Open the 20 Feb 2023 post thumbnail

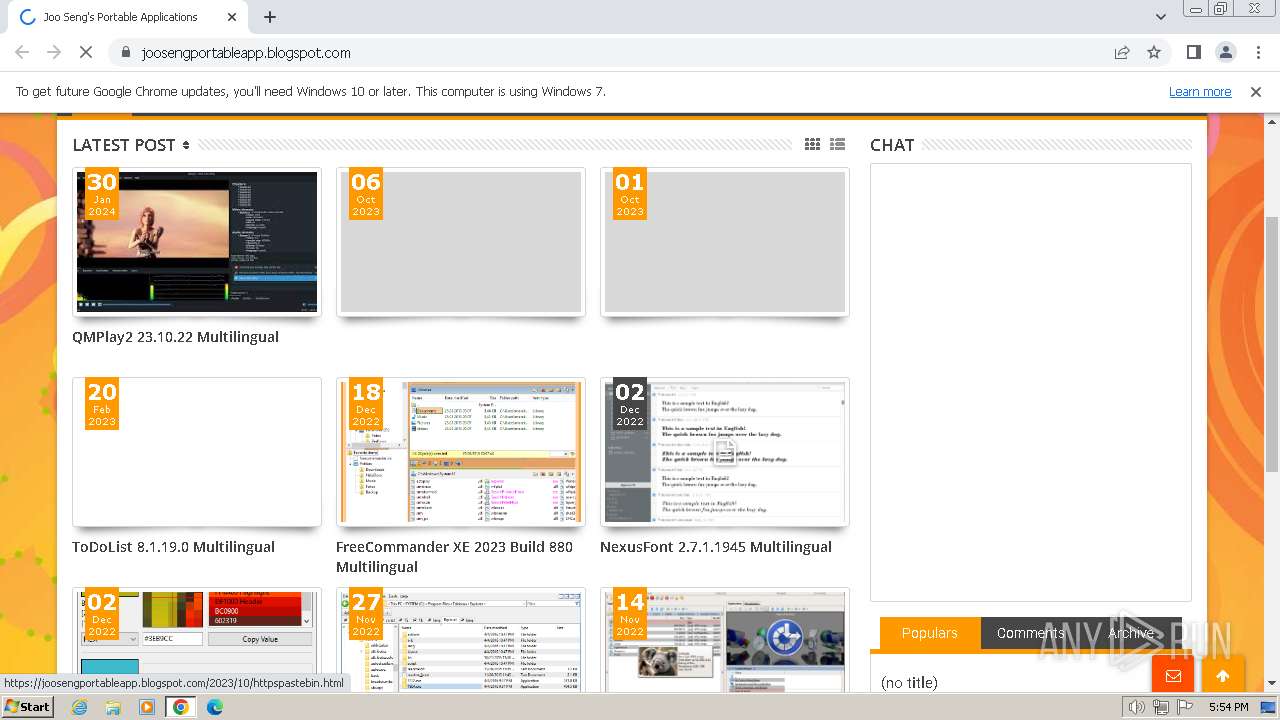[197, 452]
